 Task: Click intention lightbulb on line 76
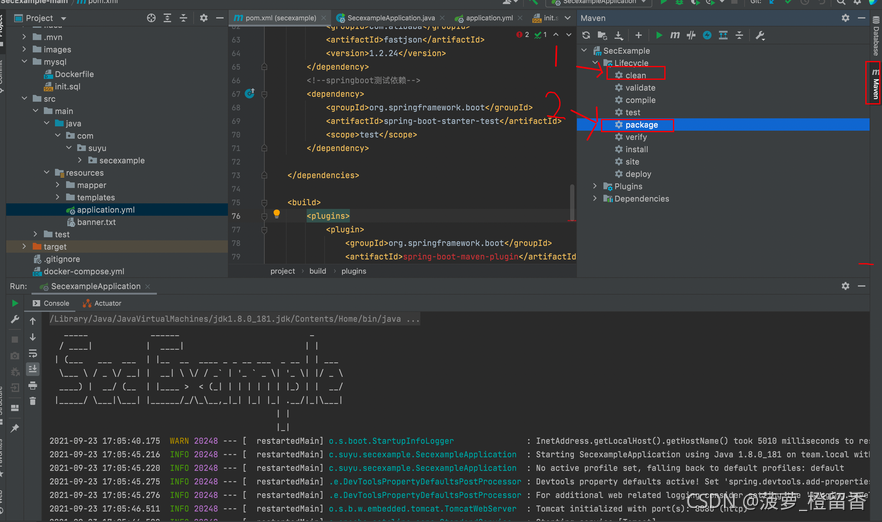[x=276, y=214]
